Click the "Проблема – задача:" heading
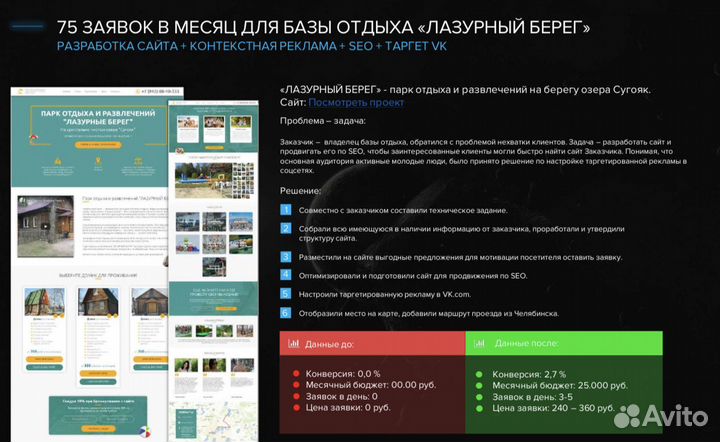This screenshot has width=720, height=442. point(323,121)
